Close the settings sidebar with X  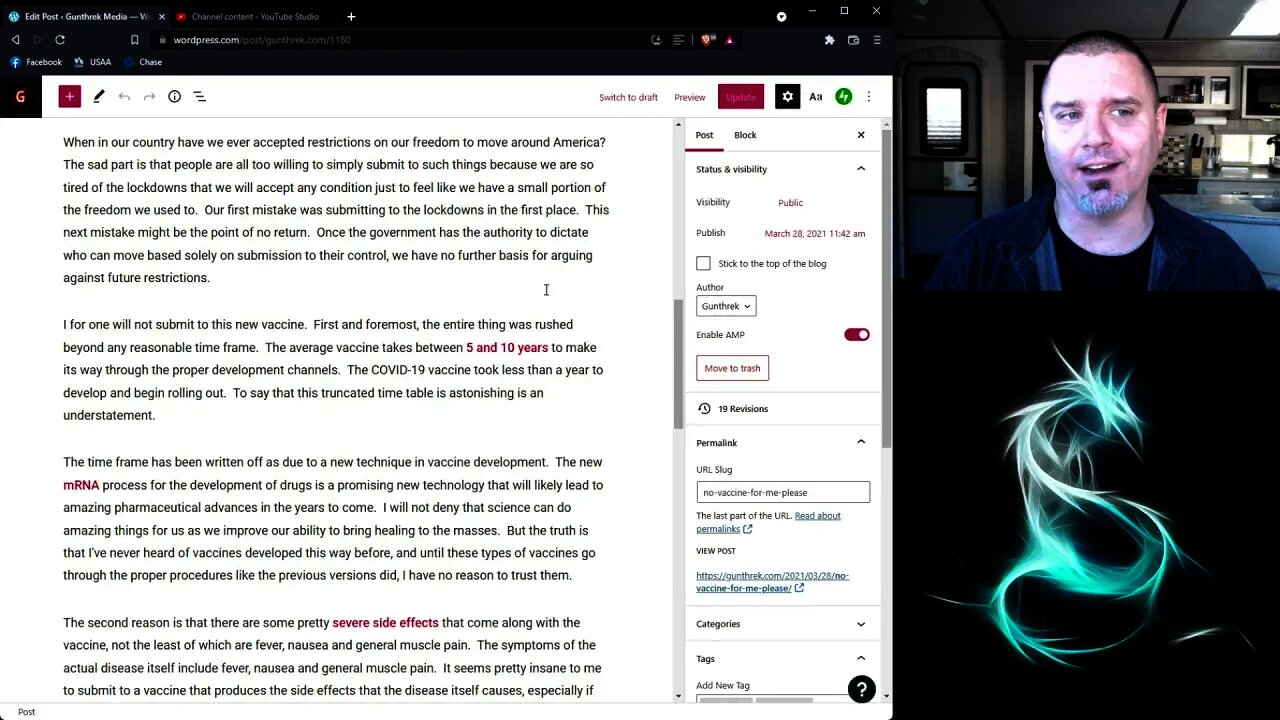861,135
